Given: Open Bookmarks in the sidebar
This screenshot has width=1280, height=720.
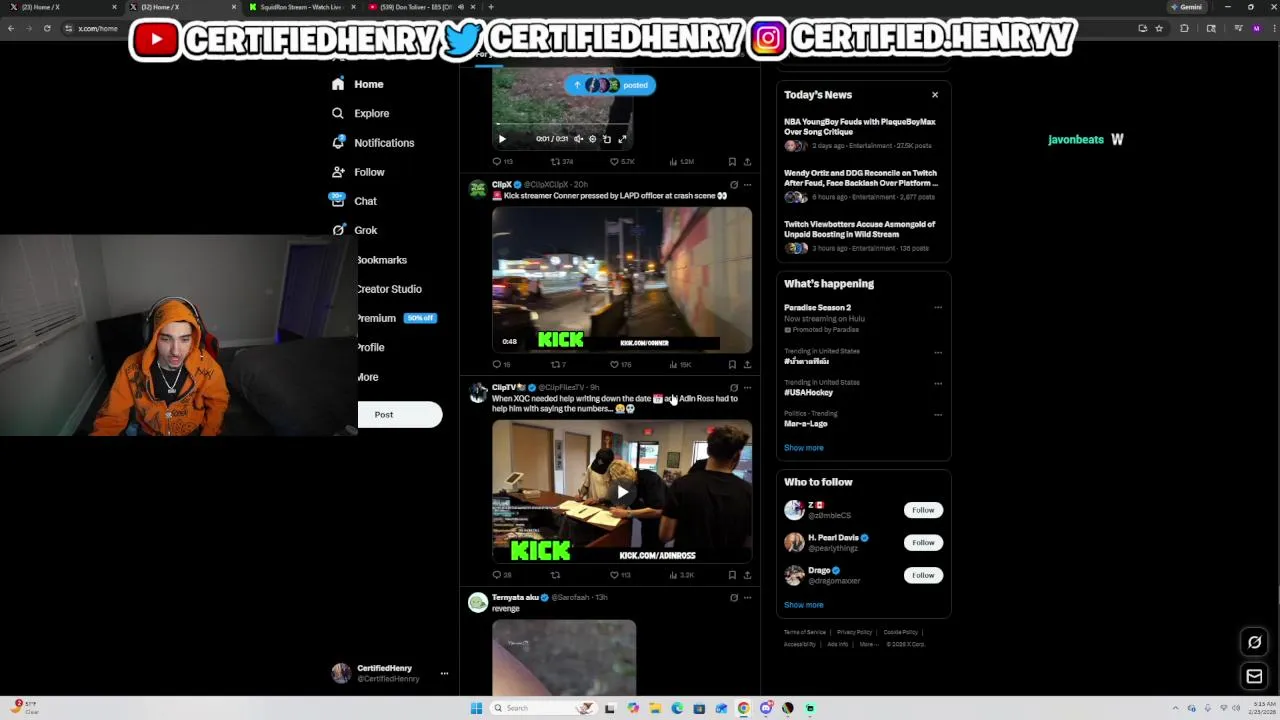Looking at the screenshot, I should (x=382, y=260).
